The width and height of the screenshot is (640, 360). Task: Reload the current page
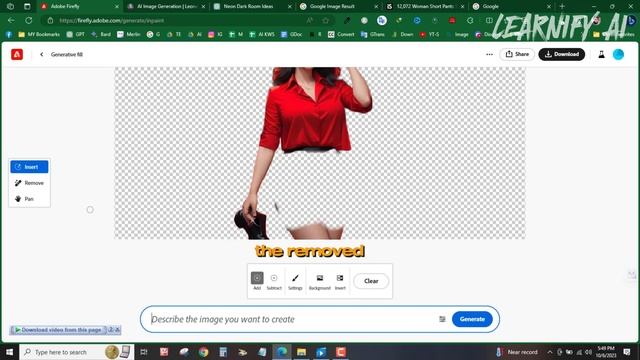[x=29, y=20]
